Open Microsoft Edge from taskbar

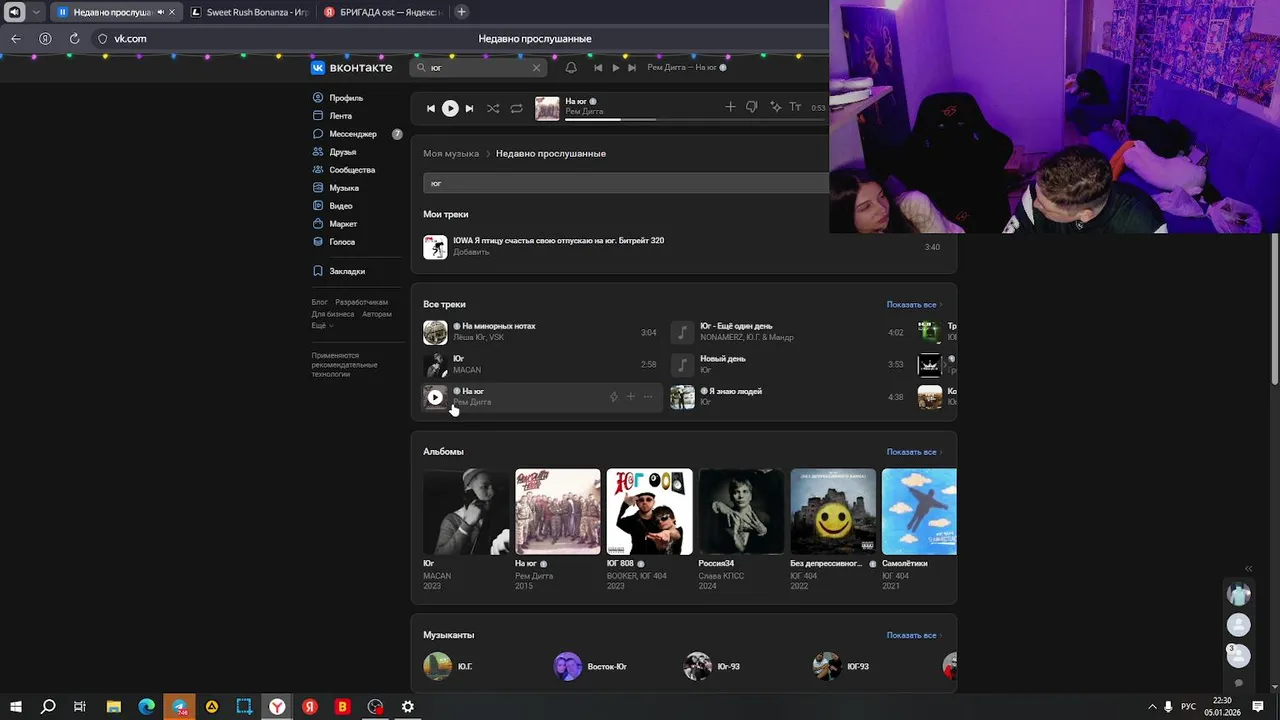pyautogui.click(x=147, y=707)
